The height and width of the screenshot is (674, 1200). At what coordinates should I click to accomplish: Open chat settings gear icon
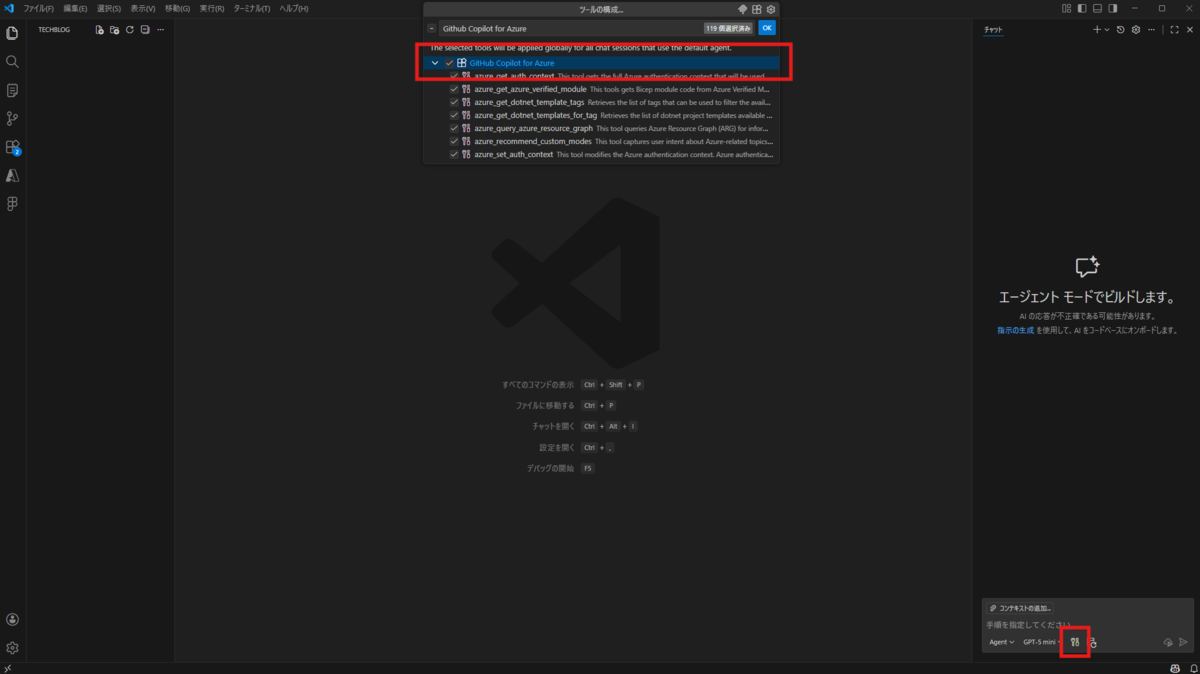1135,30
